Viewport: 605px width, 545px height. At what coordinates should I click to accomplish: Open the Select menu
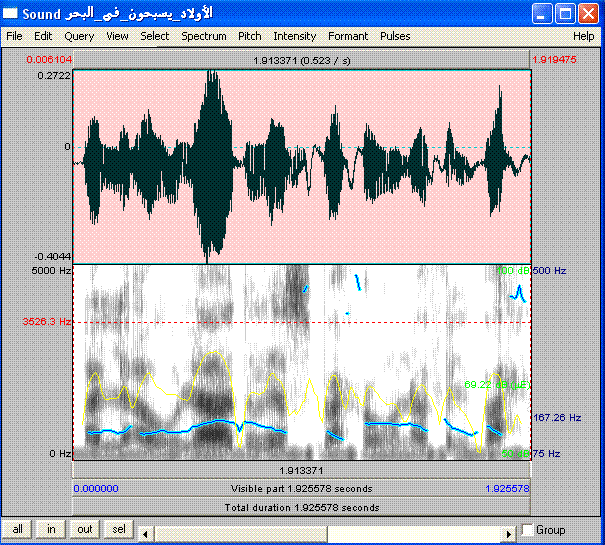pyautogui.click(x=154, y=36)
